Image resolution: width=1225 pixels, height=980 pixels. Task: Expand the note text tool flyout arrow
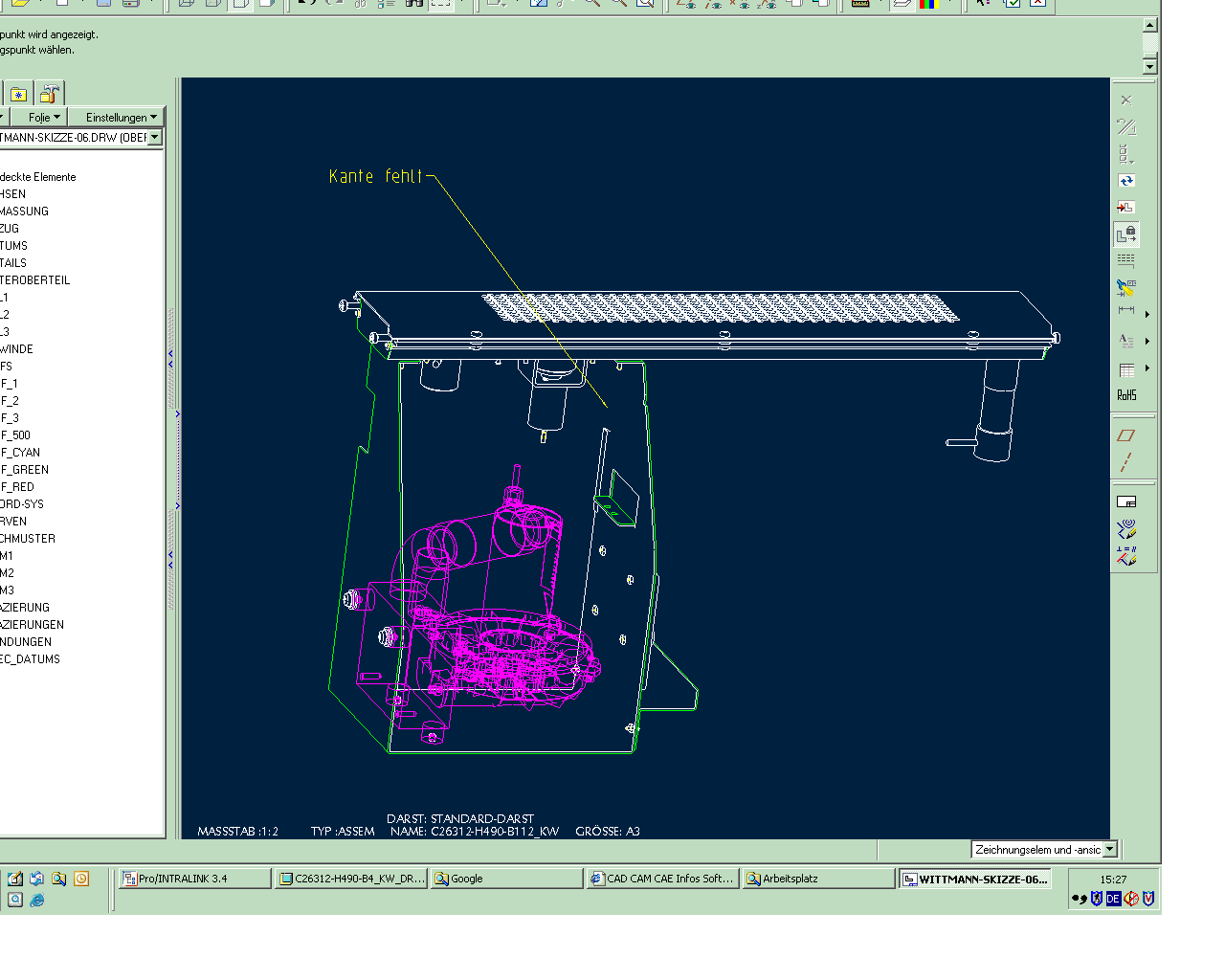pyautogui.click(x=1147, y=341)
